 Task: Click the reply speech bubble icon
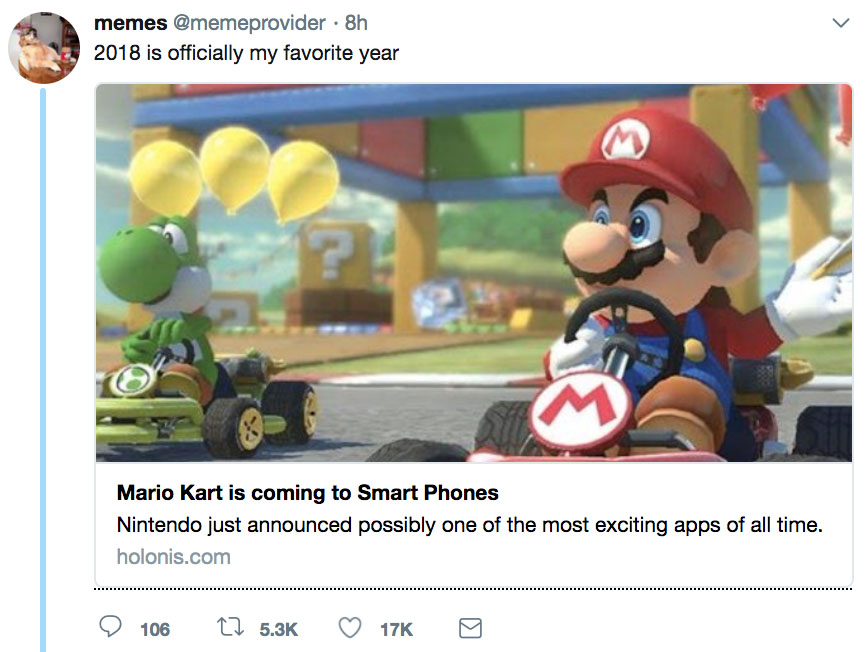[111, 628]
